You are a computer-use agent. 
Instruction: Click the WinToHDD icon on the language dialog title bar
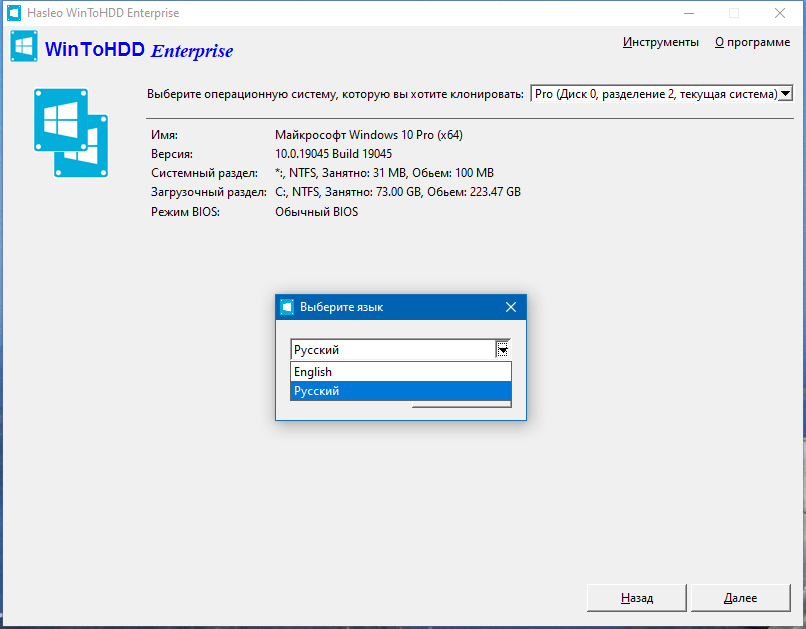[x=286, y=307]
